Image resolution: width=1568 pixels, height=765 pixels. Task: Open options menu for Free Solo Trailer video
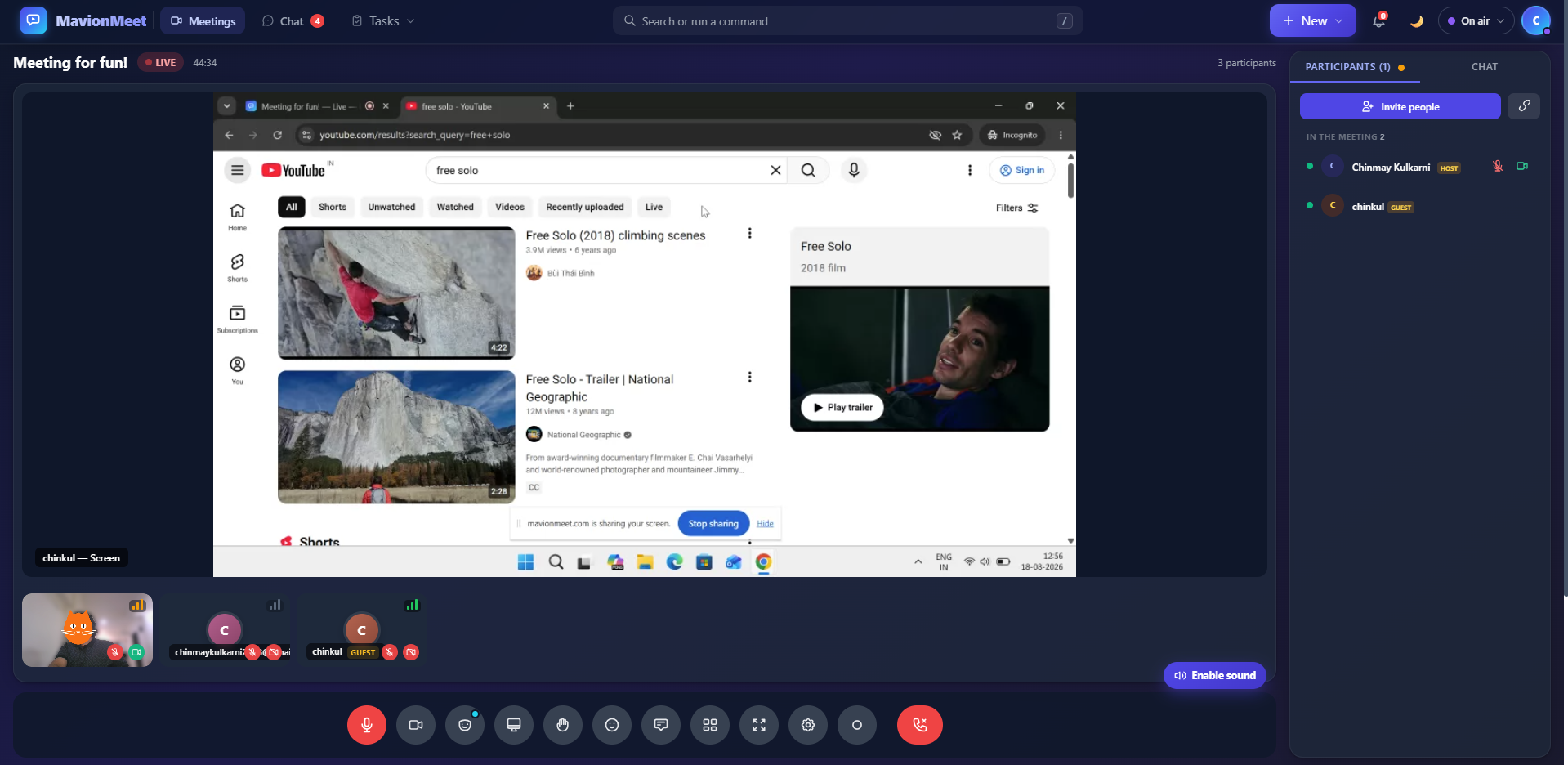[x=749, y=378]
